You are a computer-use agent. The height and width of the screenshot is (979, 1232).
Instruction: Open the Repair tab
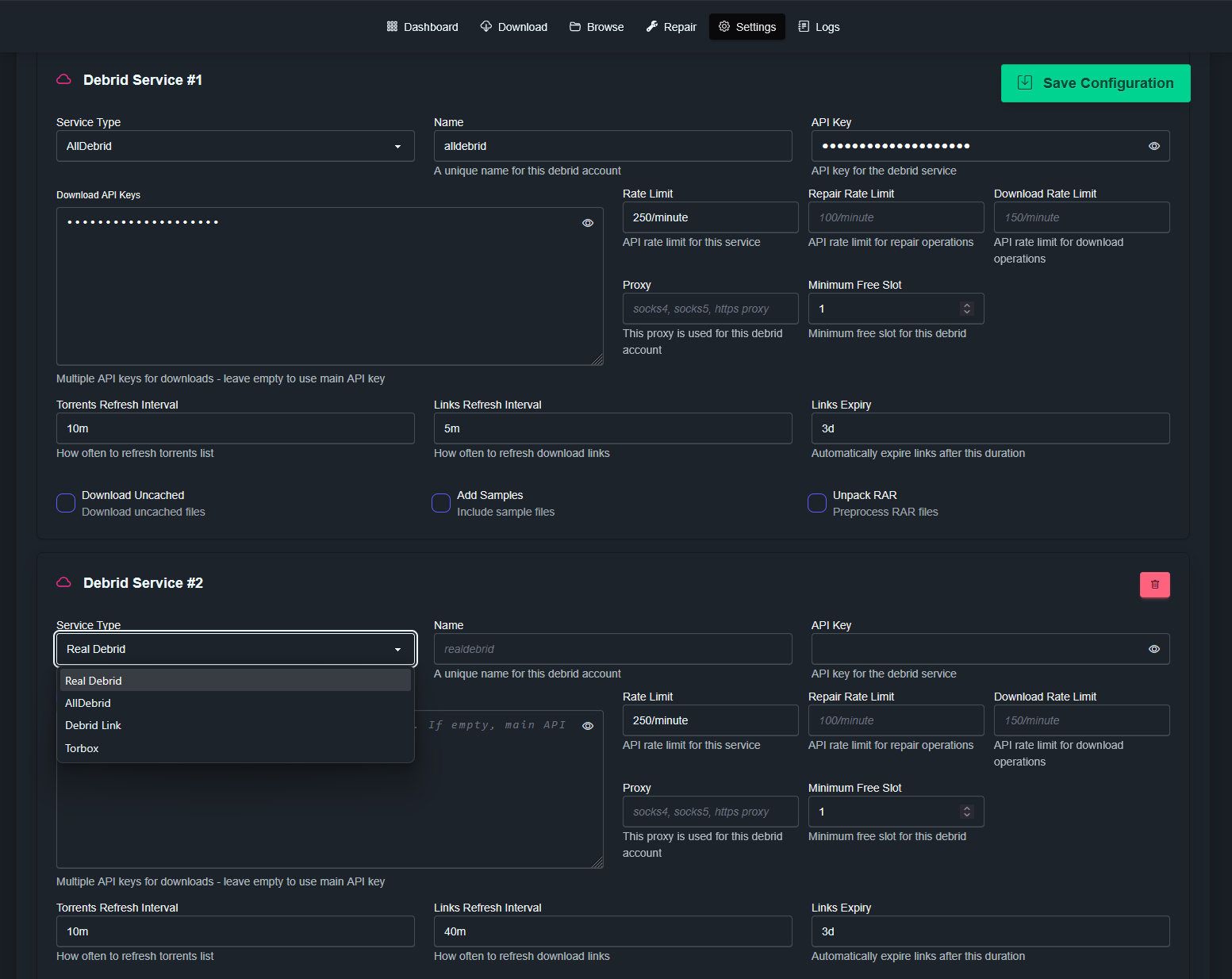click(671, 27)
